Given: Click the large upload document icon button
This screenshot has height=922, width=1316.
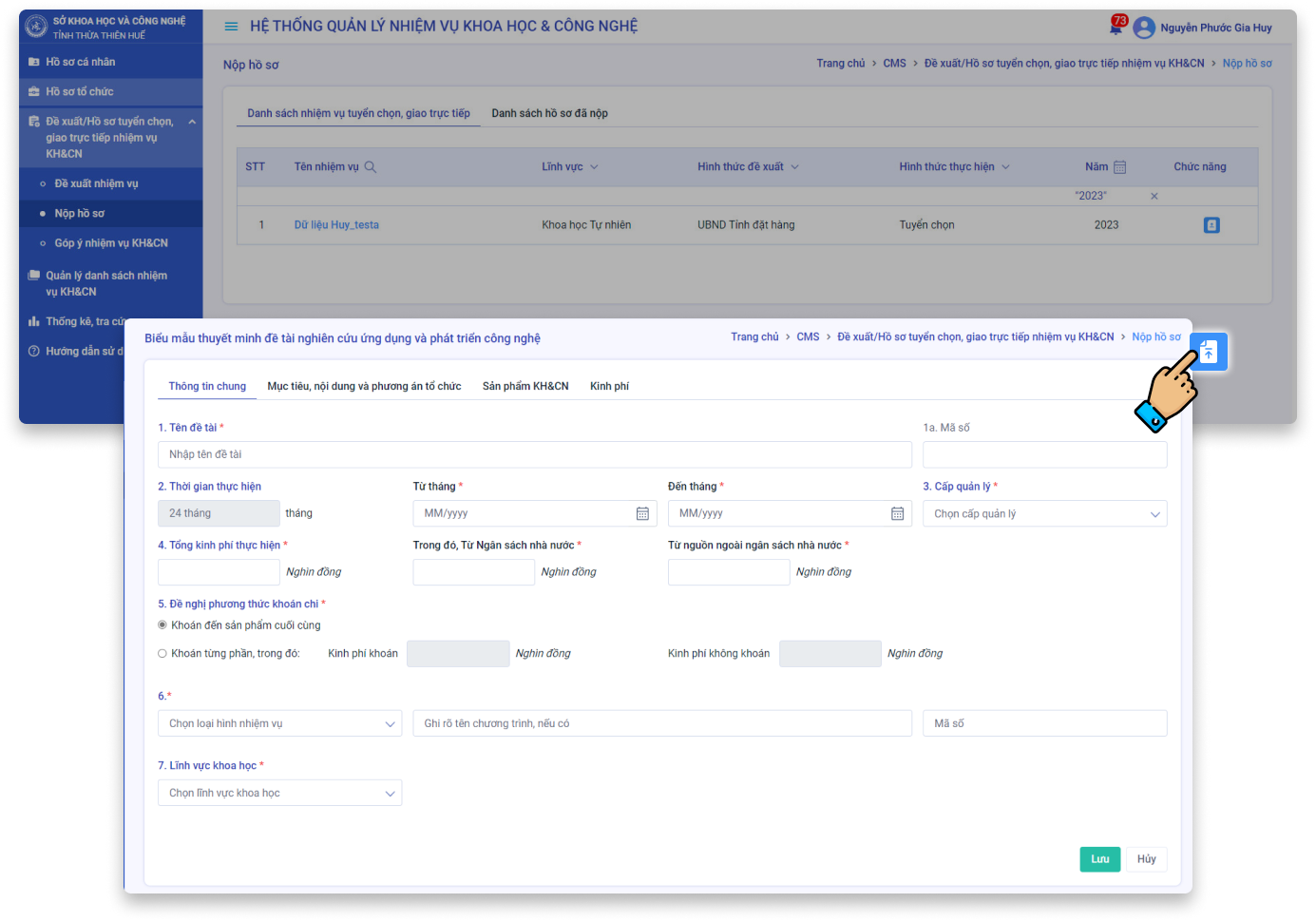Looking at the screenshot, I should (x=1209, y=352).
